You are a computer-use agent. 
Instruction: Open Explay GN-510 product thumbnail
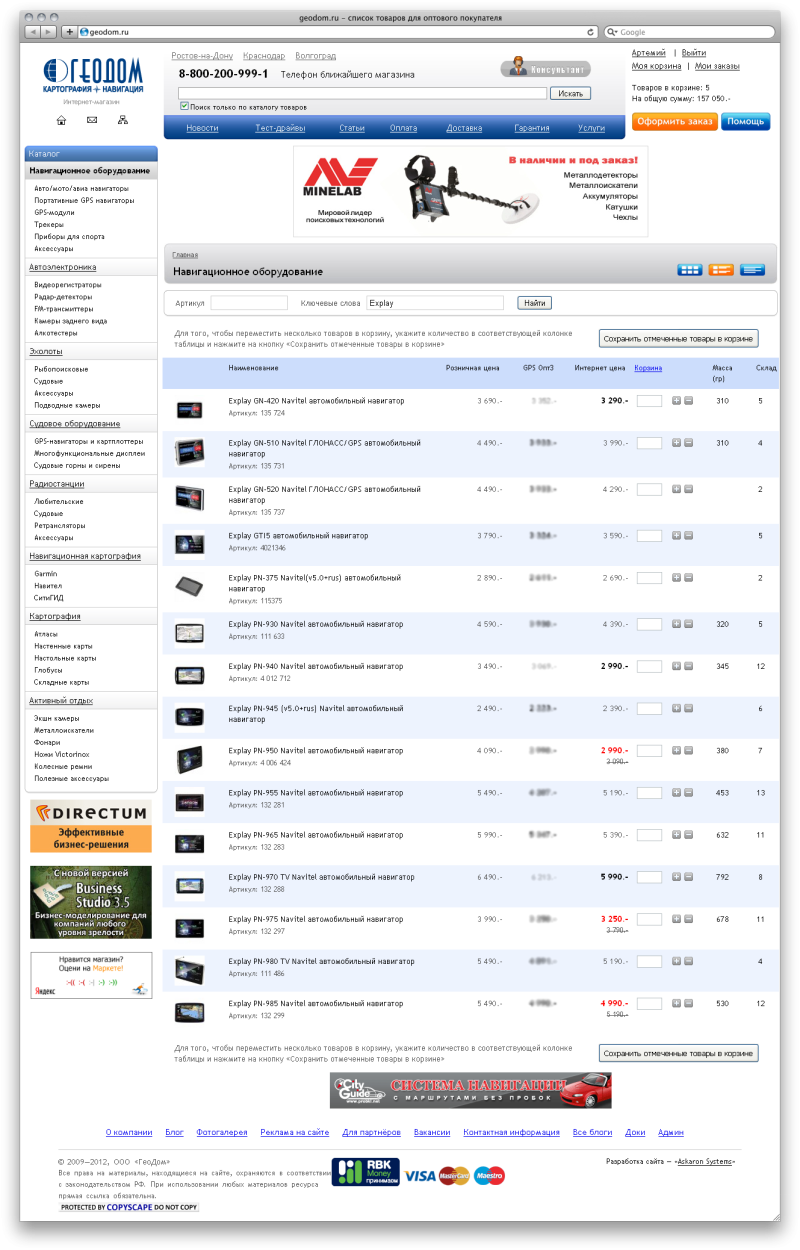click(x=189, y=452)
